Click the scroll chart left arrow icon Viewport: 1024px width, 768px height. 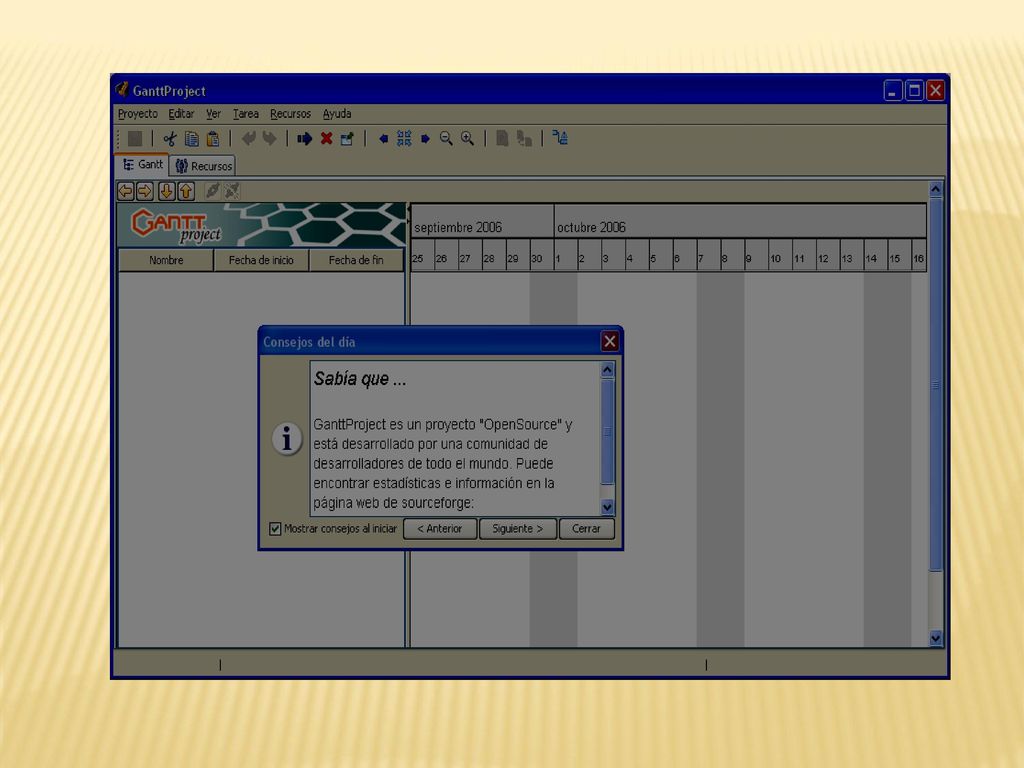384,138
